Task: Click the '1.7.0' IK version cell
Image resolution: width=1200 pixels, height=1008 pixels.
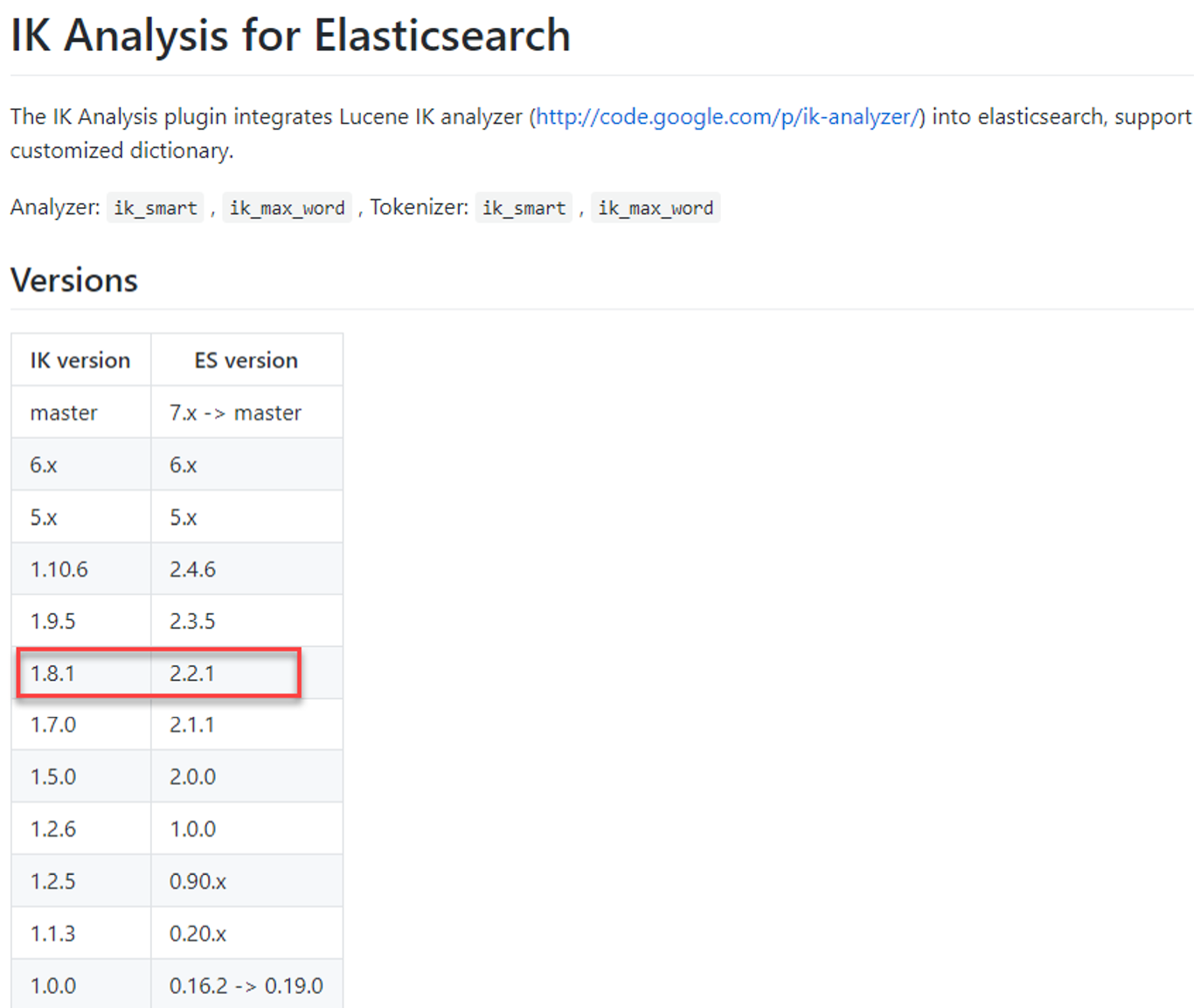Action: [x=80, y=725]
